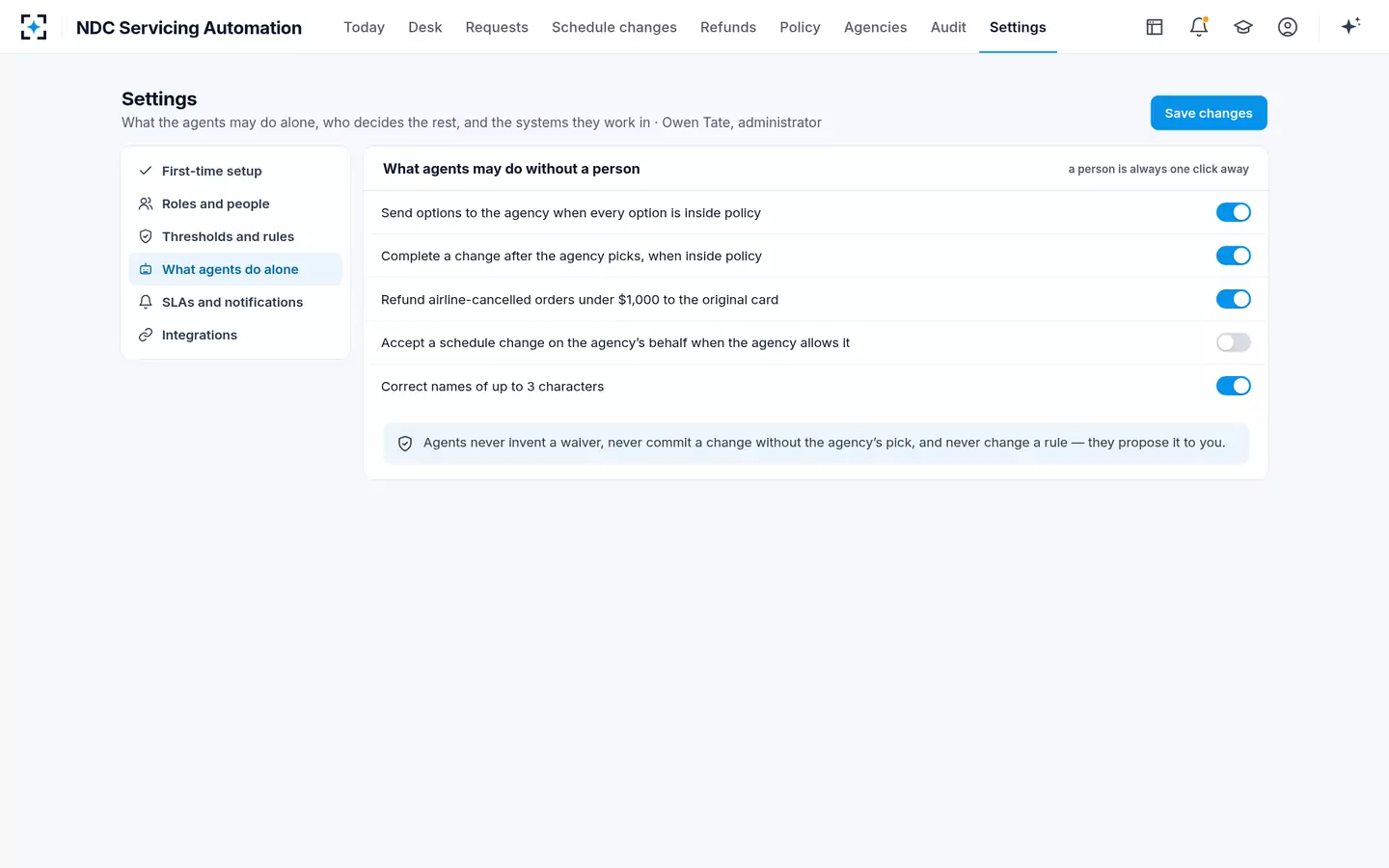
Task: Open Integrations settings section
Action: tap(235, 335)
